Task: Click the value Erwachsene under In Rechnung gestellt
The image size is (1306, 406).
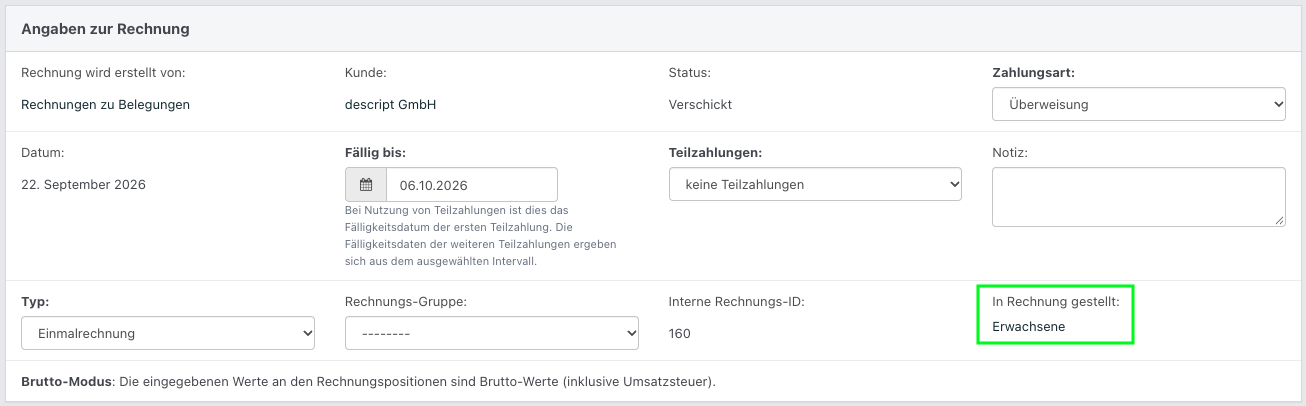Action: [1028, 326]
